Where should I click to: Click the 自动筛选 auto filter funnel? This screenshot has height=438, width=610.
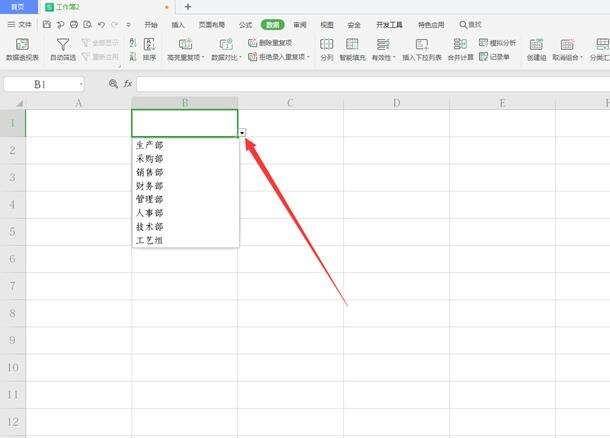click(x=63, y=49)
